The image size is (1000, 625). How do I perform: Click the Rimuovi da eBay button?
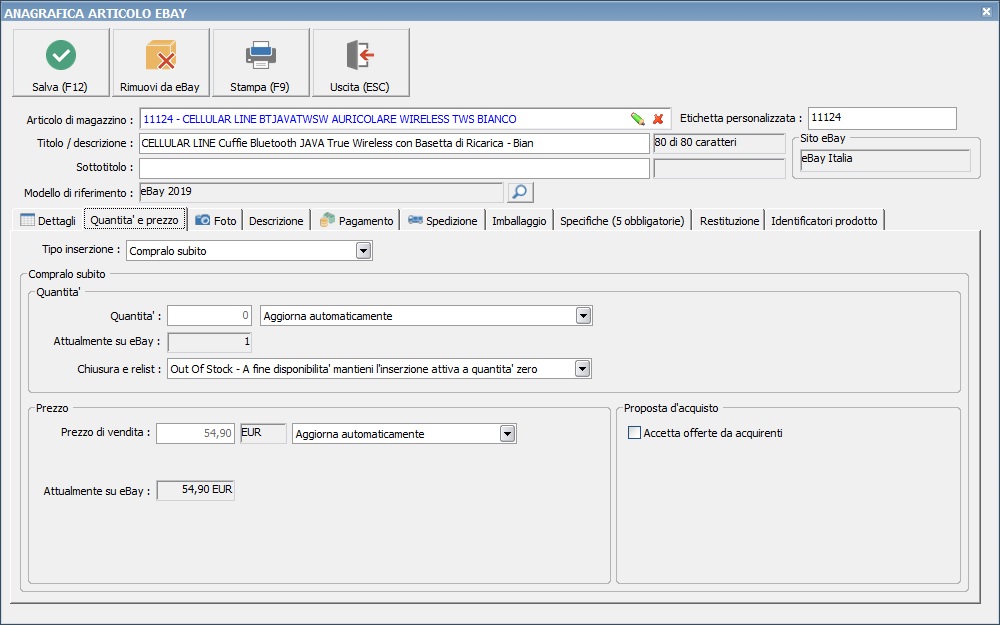(160, 62)
